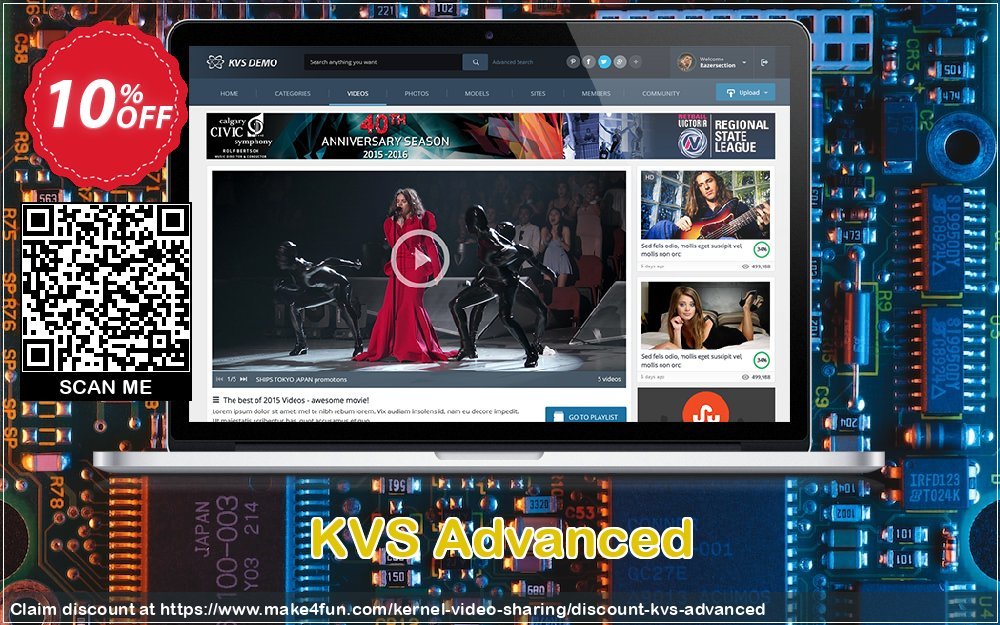Focus the 'Search anything you want' field
This screenshot has width=1000, height=625.
(x=383, y=62)
